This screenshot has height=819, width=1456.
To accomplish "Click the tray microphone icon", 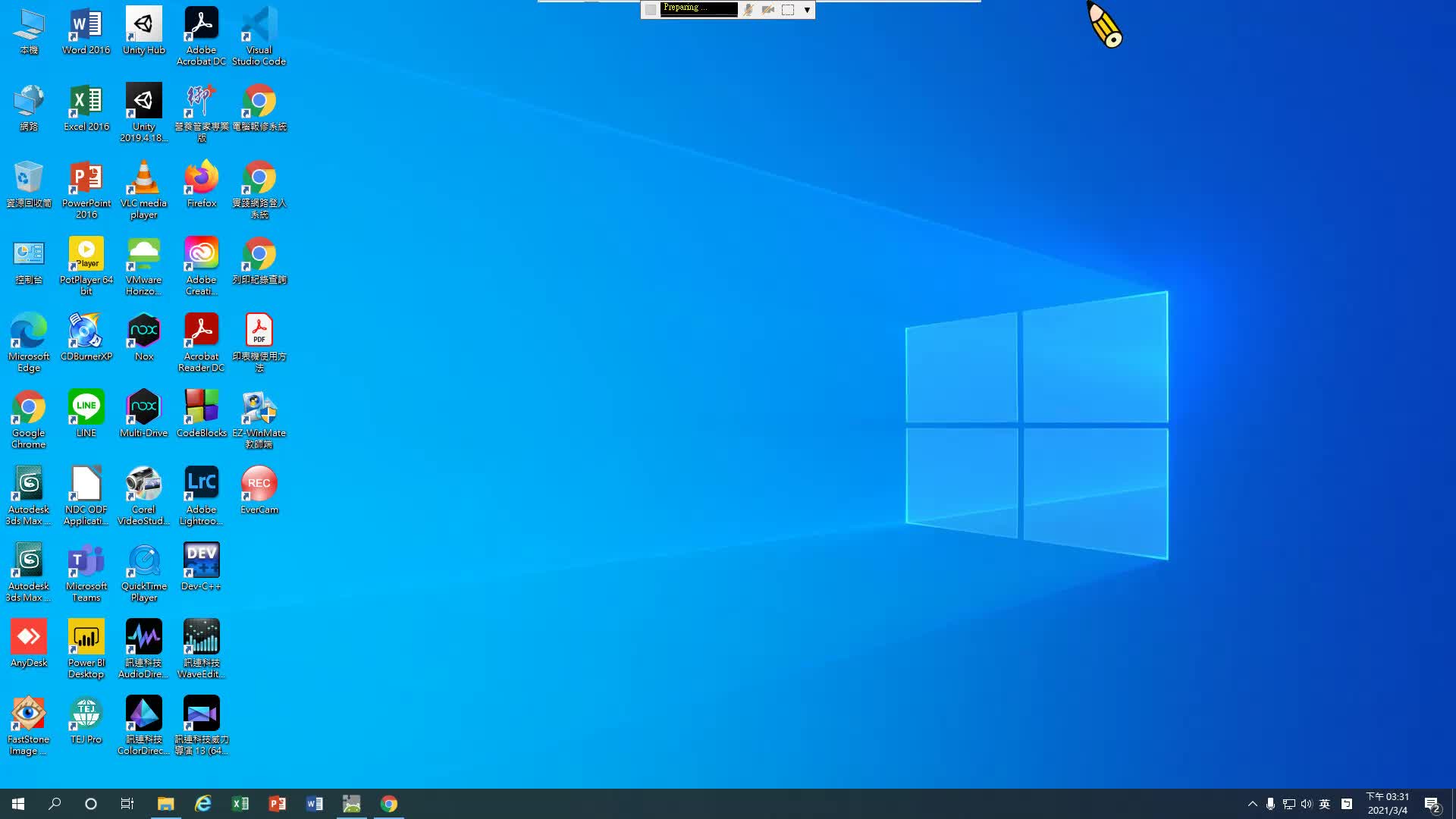I will pos(1270,804).
